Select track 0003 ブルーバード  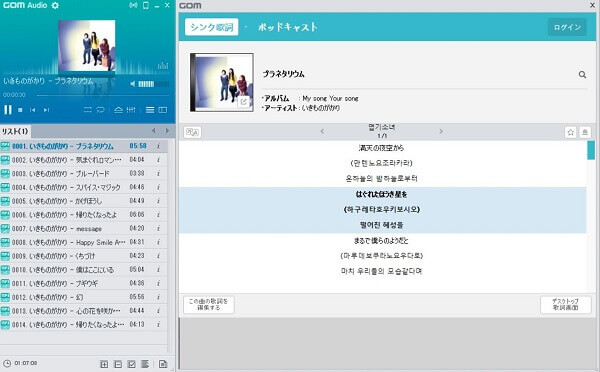click(83, 173)
